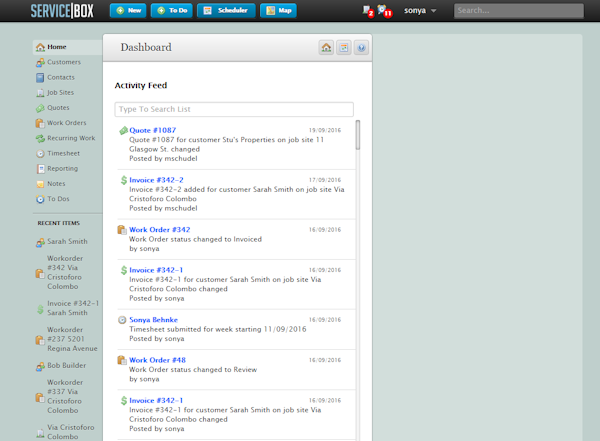600x441 pixels.
Task: Open notifications icon with badge 2
Action: click(x=367, y=11)
